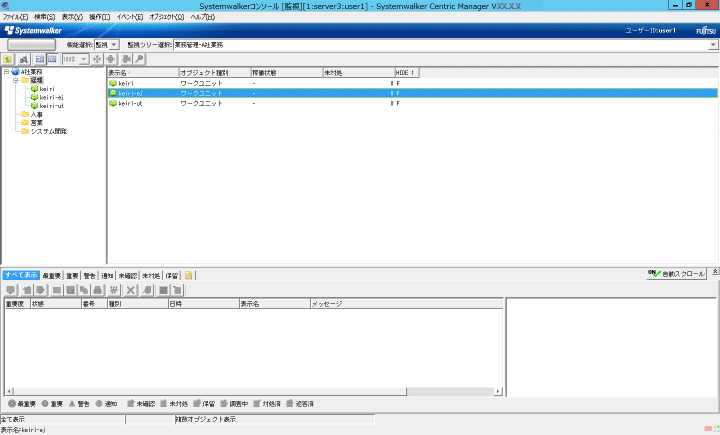Select the 警告 event tab
This screenshot has width=720, height=435.
(x=90, y=276)
